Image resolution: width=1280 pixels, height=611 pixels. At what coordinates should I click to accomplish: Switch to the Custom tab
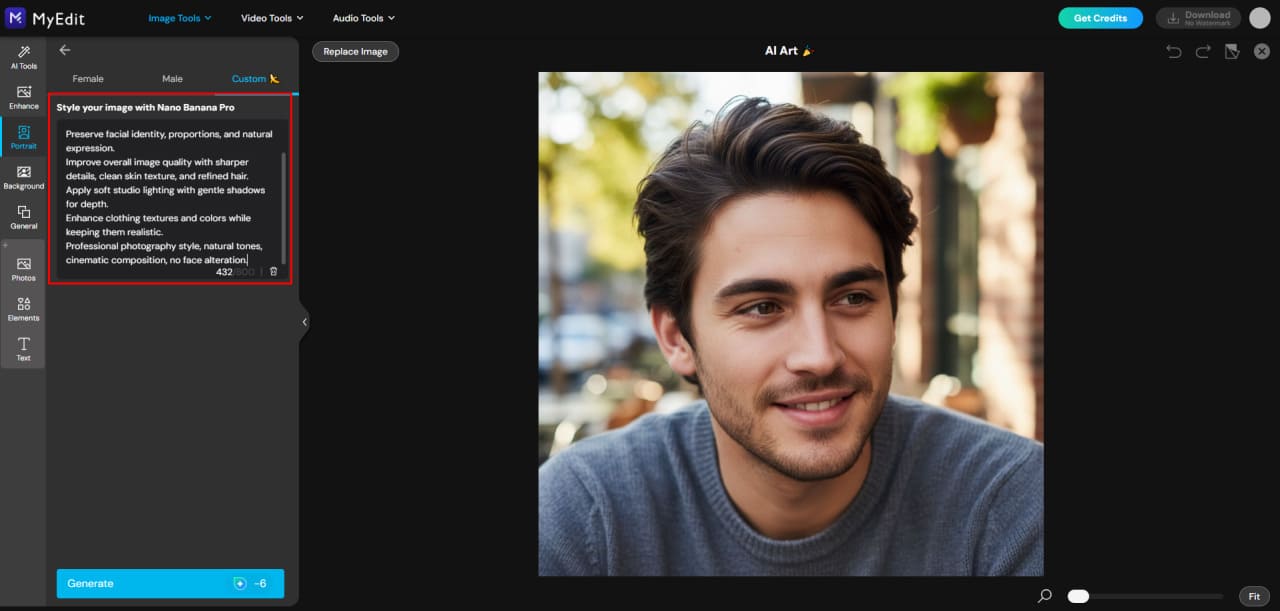[256, 79]
